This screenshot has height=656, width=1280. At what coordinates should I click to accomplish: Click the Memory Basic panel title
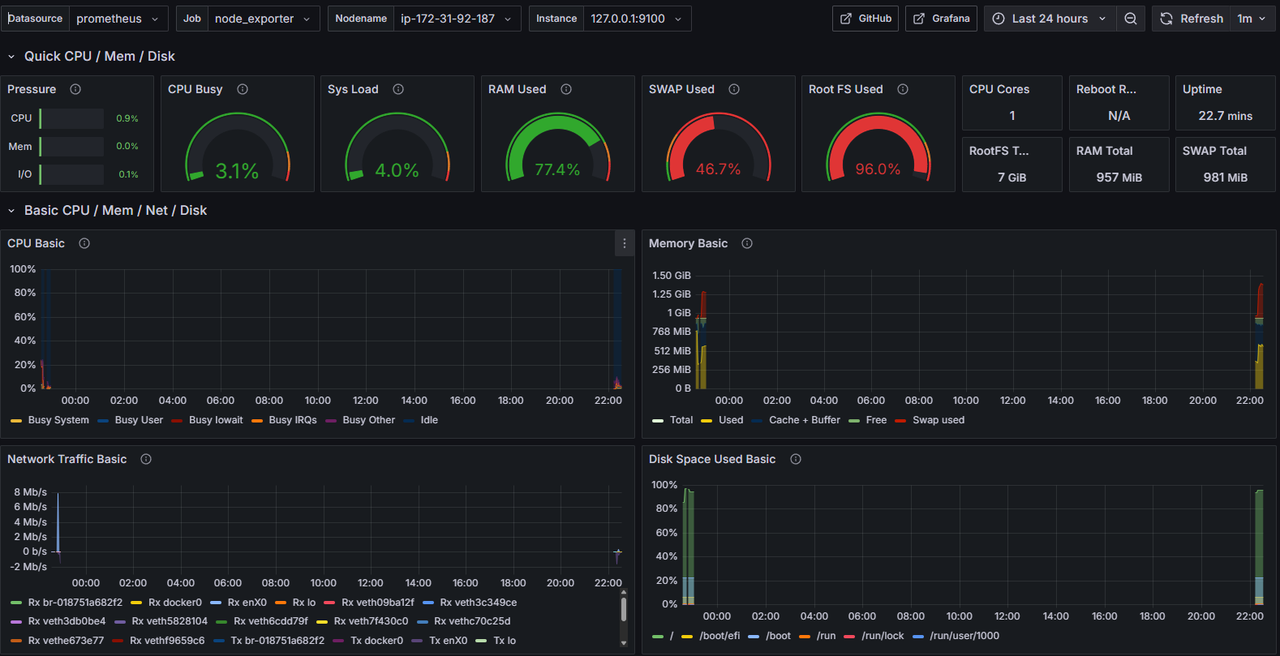tap(688, 243)
